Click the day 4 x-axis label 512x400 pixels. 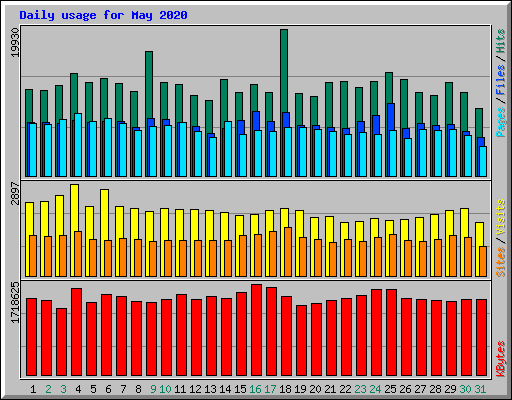click(78, 389)
